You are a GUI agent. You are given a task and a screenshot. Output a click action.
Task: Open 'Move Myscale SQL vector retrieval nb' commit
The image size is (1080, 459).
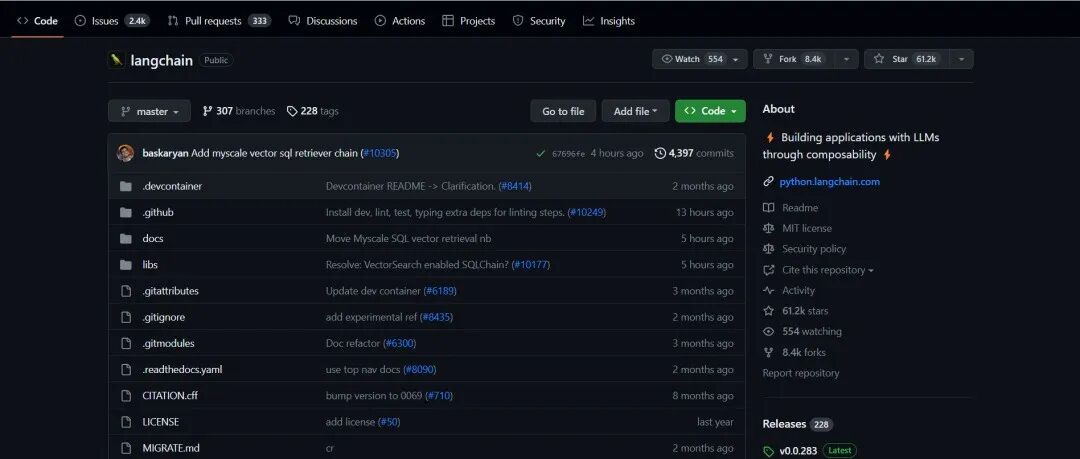pyautogui.click(x=408, y=238)
